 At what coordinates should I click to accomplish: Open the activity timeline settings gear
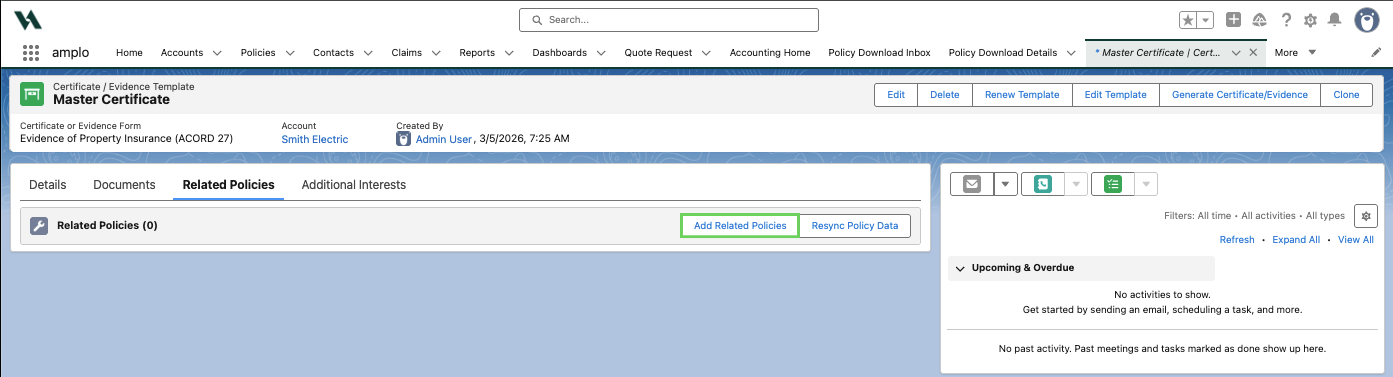tap(1365, 215)
